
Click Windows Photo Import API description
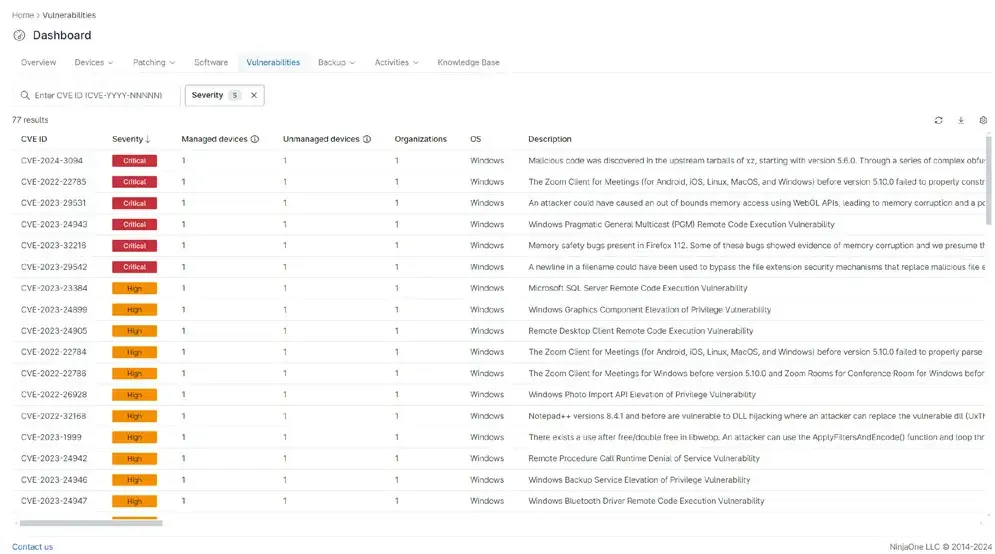642,394
